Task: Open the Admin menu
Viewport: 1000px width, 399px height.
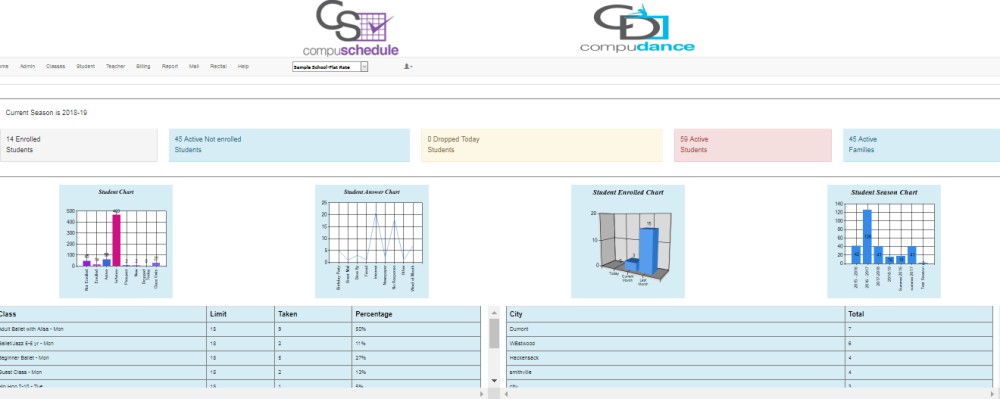Action: pos(27,66)
